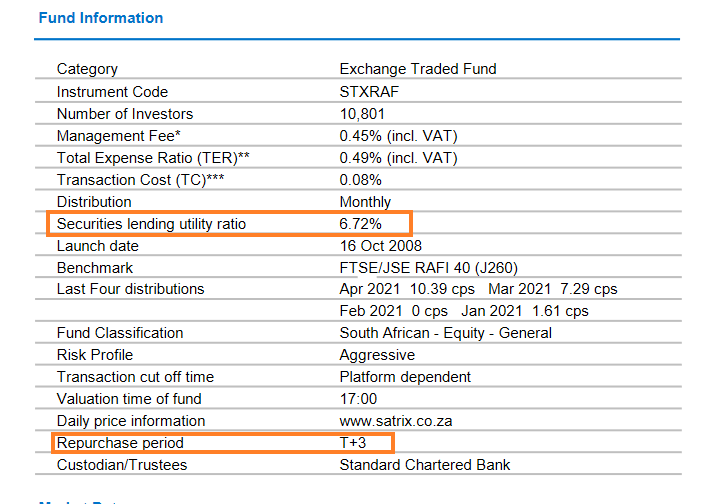
Task: Select the T+3 repurchase period value
Action: (354, 443)
